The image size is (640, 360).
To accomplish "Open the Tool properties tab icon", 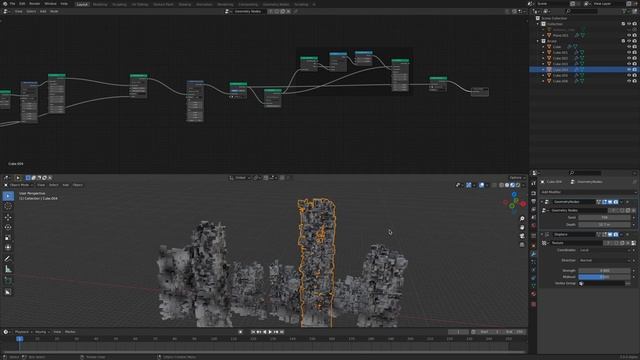I will point(533,184).
